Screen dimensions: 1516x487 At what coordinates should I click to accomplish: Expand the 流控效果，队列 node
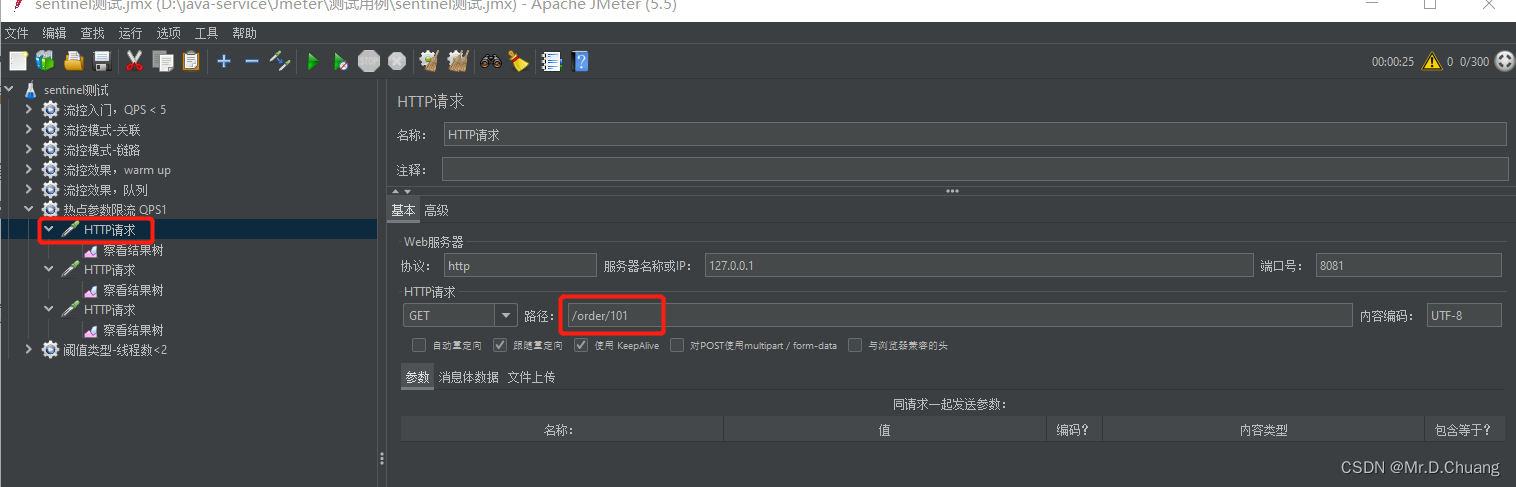[x=29, y=190]
